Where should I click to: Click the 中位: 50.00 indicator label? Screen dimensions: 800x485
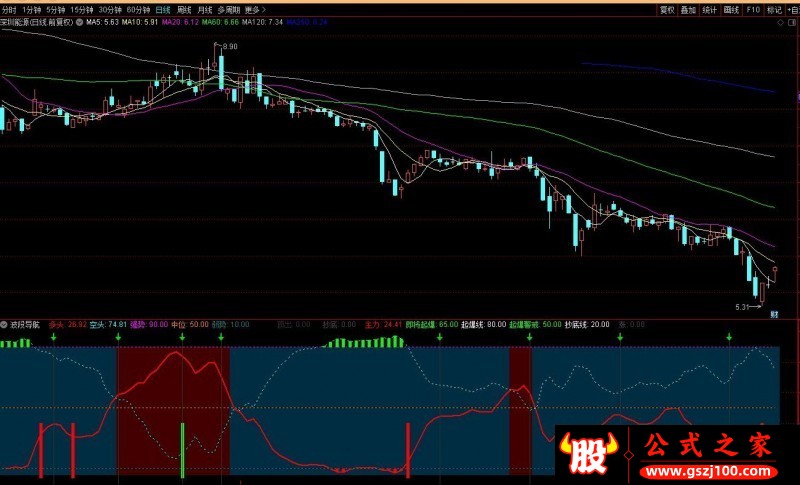[189, 324]
